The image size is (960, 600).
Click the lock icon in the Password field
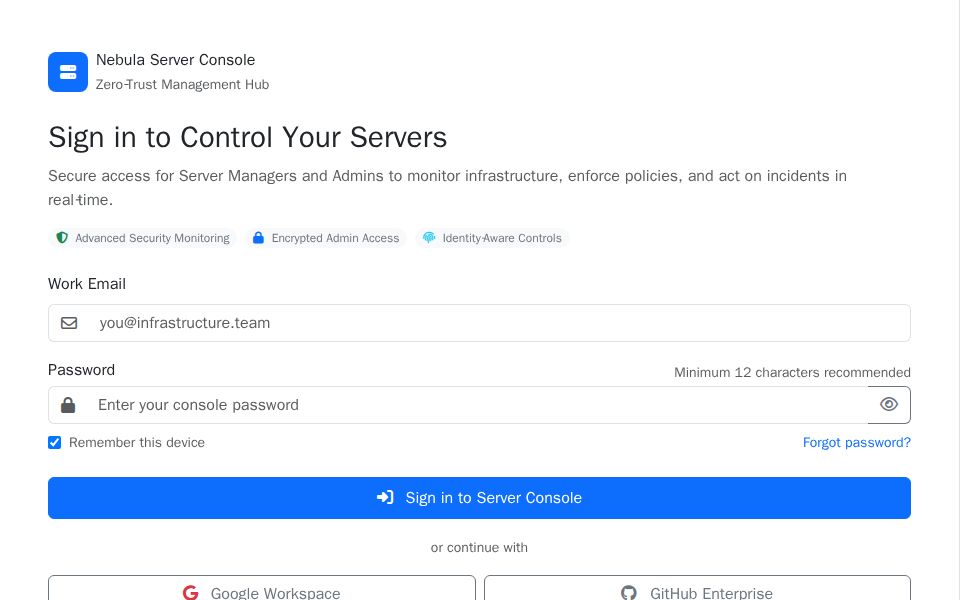(68, 405)
